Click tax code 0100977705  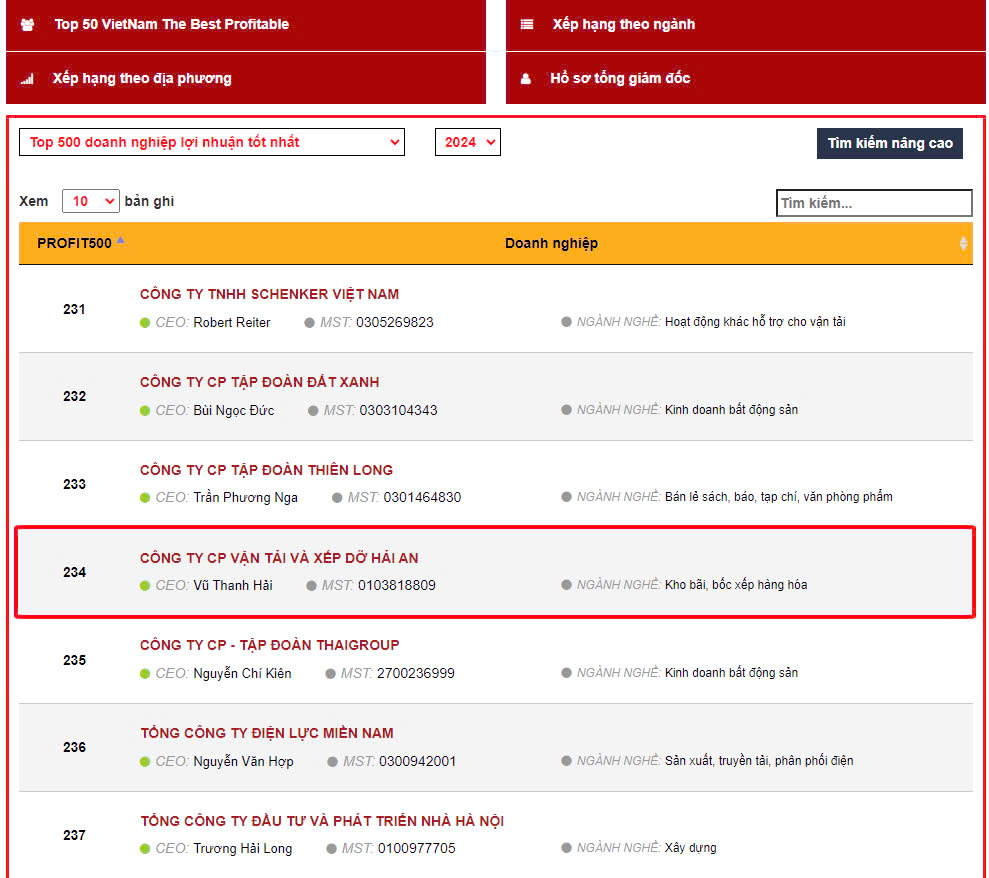[x=416, y=849]
